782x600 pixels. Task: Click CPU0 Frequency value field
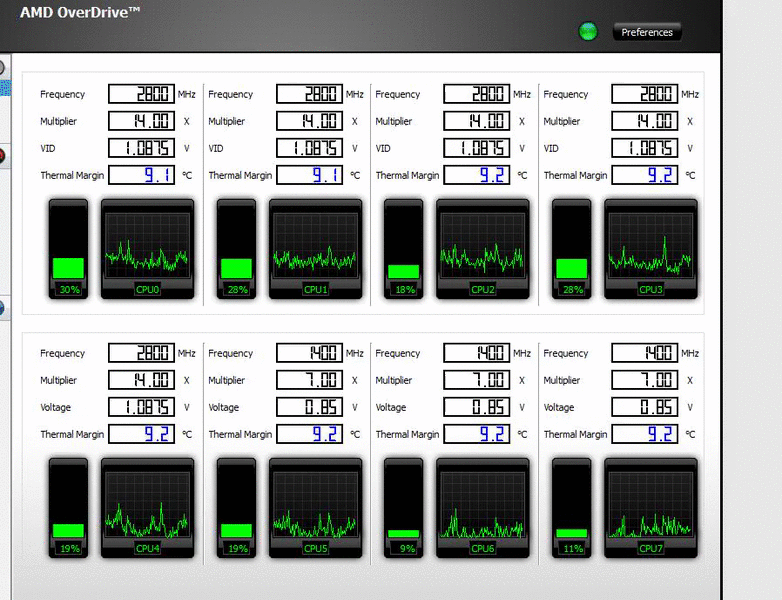click(142, 94)
